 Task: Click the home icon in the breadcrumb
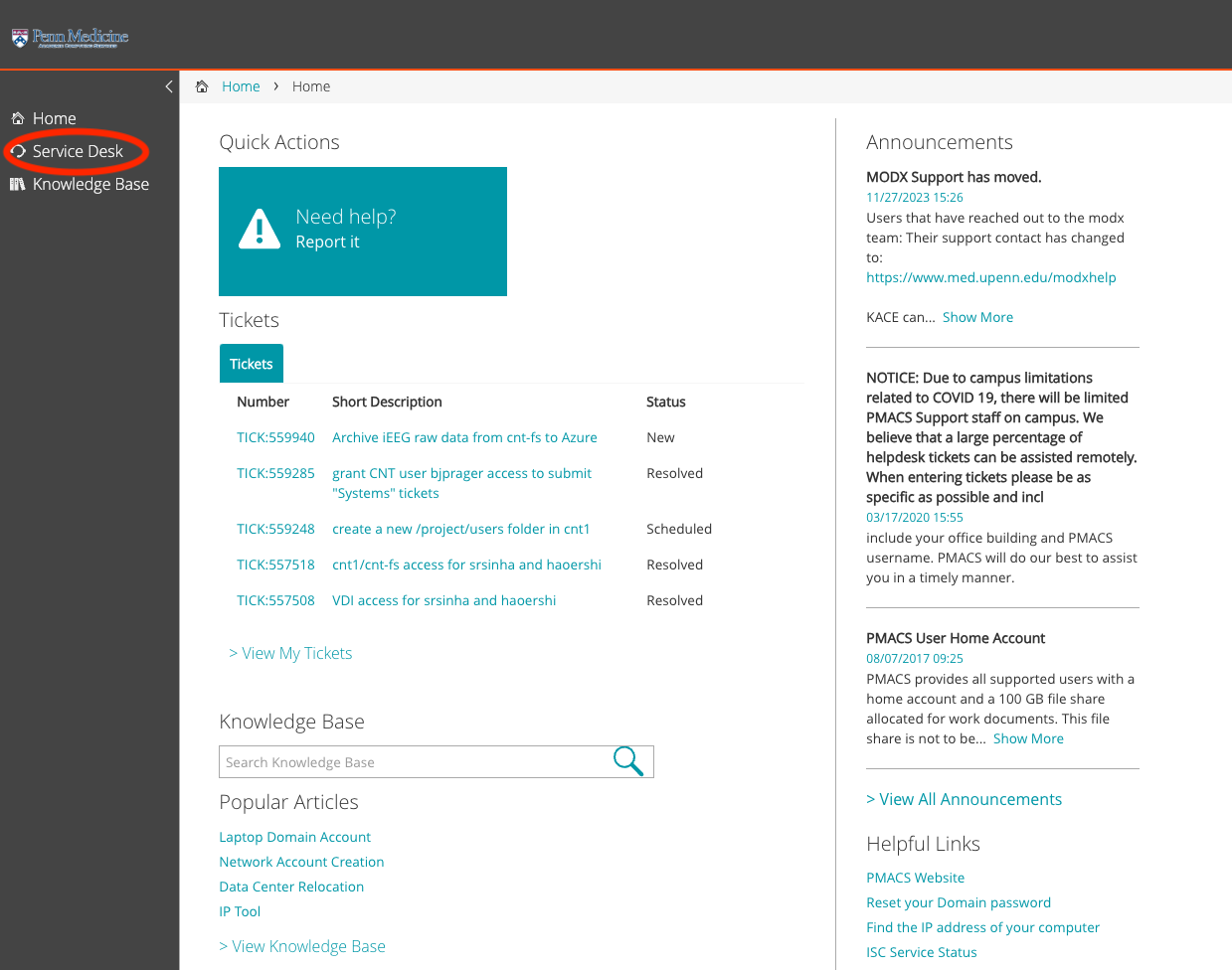202,86
